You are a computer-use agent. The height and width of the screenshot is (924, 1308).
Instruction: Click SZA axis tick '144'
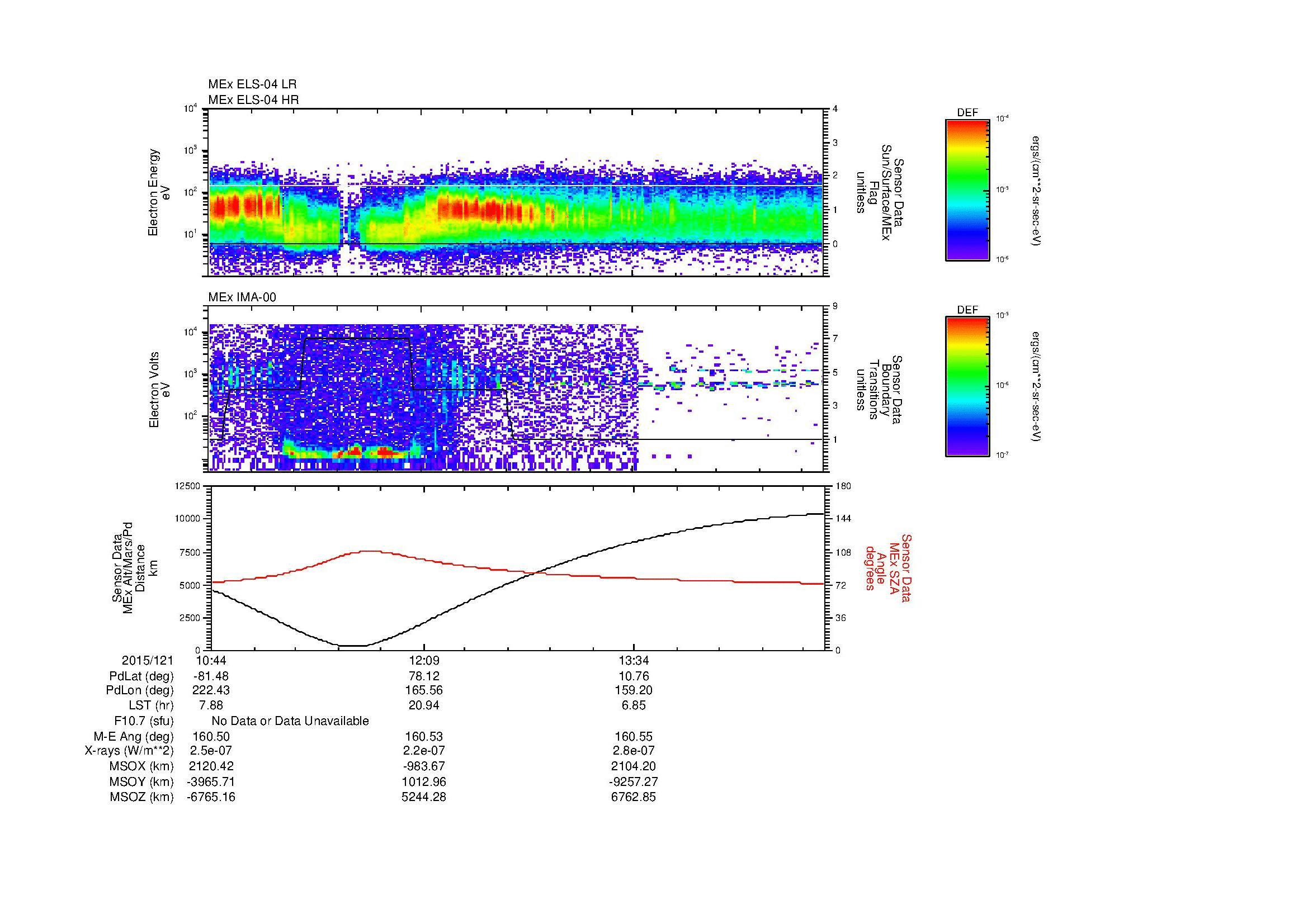[843, 519]
